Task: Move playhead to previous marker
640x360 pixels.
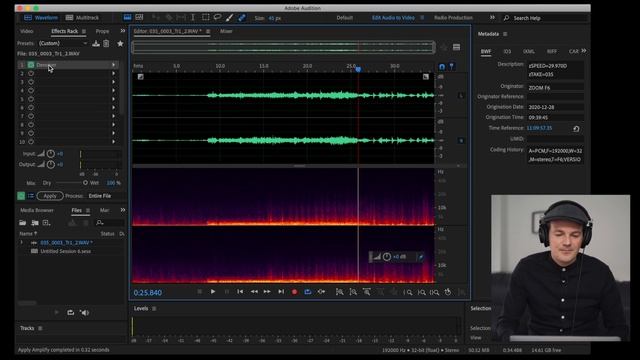Action: (x=240, y=292)
